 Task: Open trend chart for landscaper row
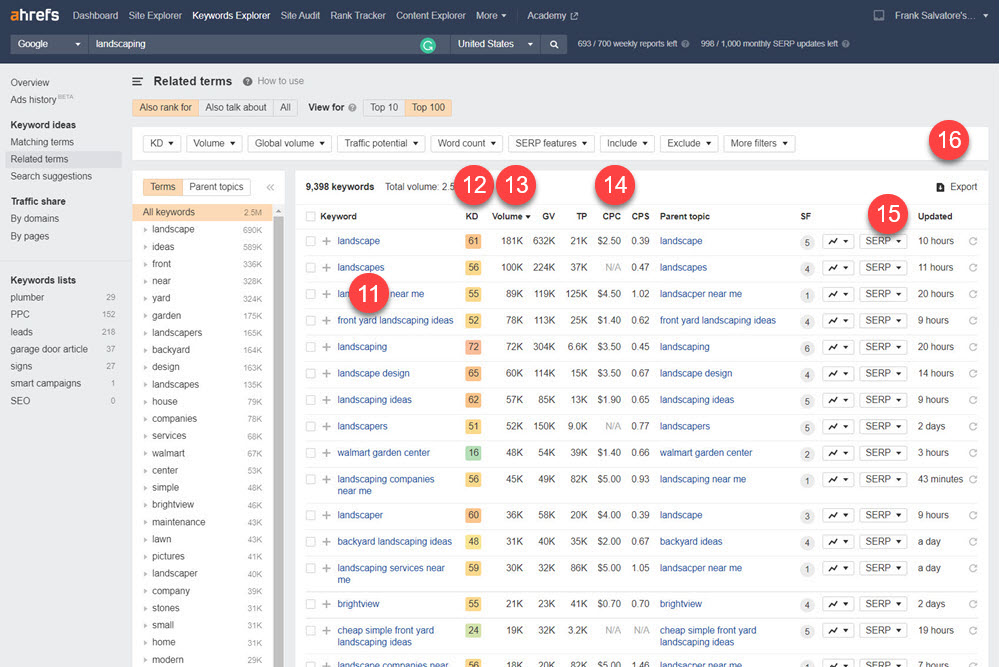(838, 515)
